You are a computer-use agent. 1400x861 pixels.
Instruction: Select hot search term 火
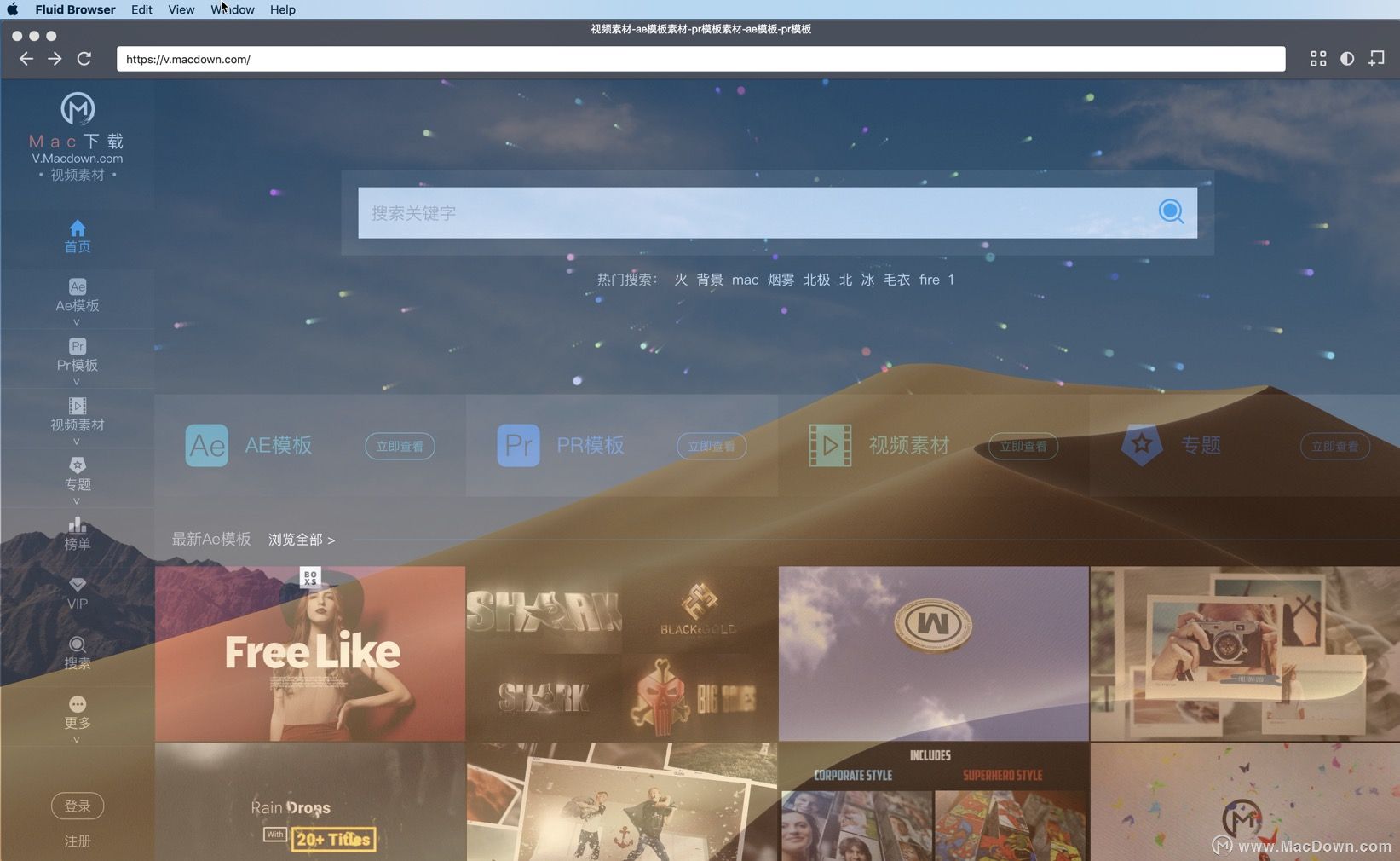pos(681,280)
